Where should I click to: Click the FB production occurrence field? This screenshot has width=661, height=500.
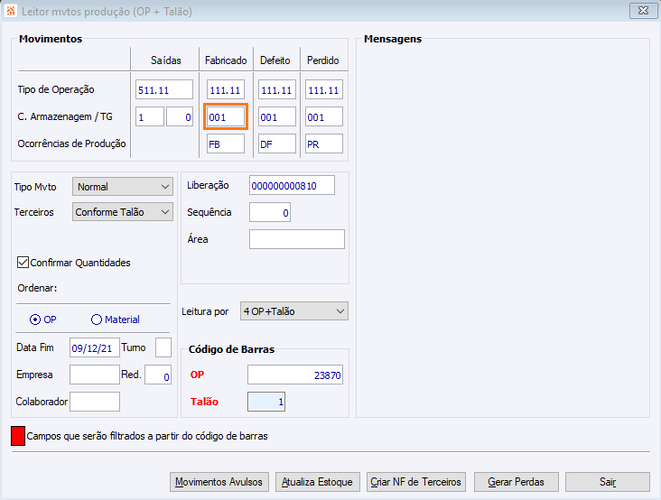click(x=226, y=144)
